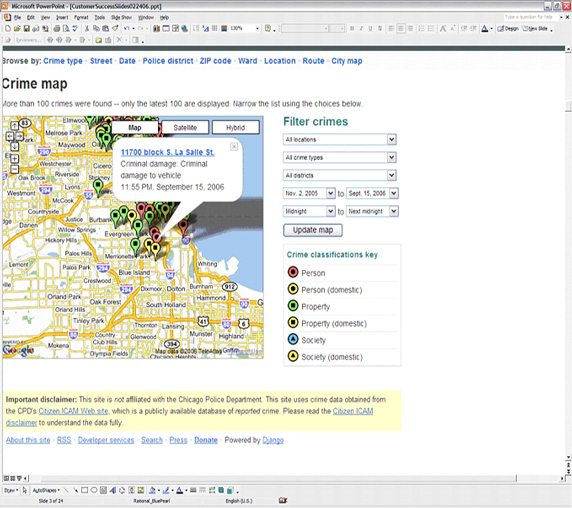Click the Type a question for help box
572x508 pixels.
[x=530, y=17]
